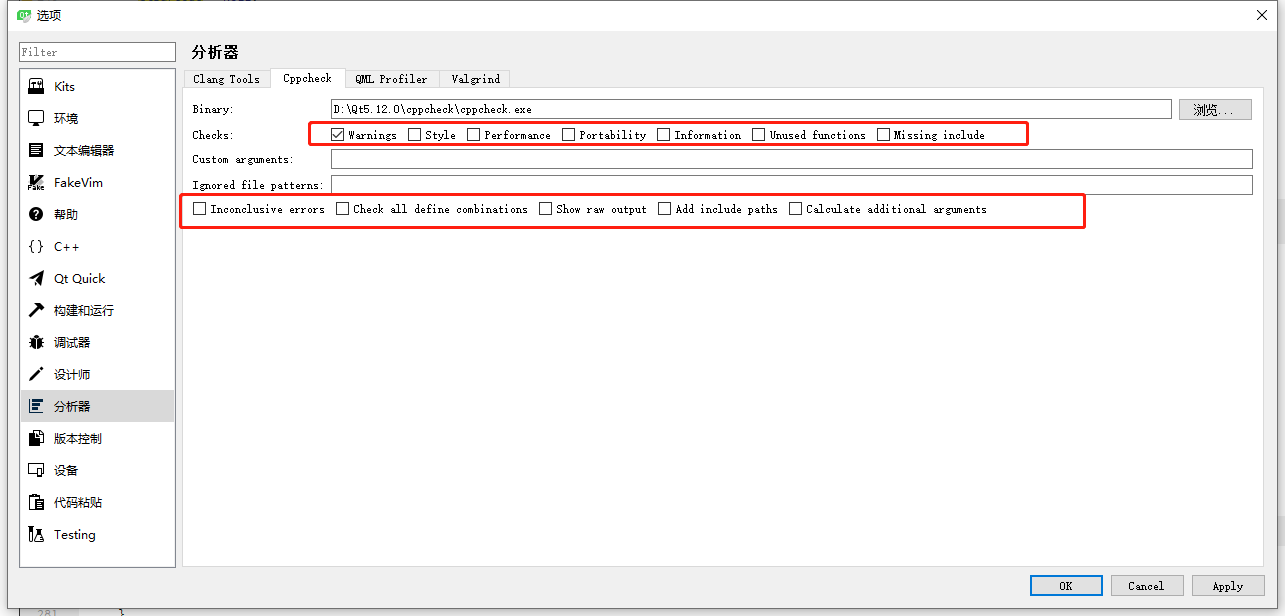1285x616 pixels.
Task: Open the Kits settings section
Action: coord(62,86)
